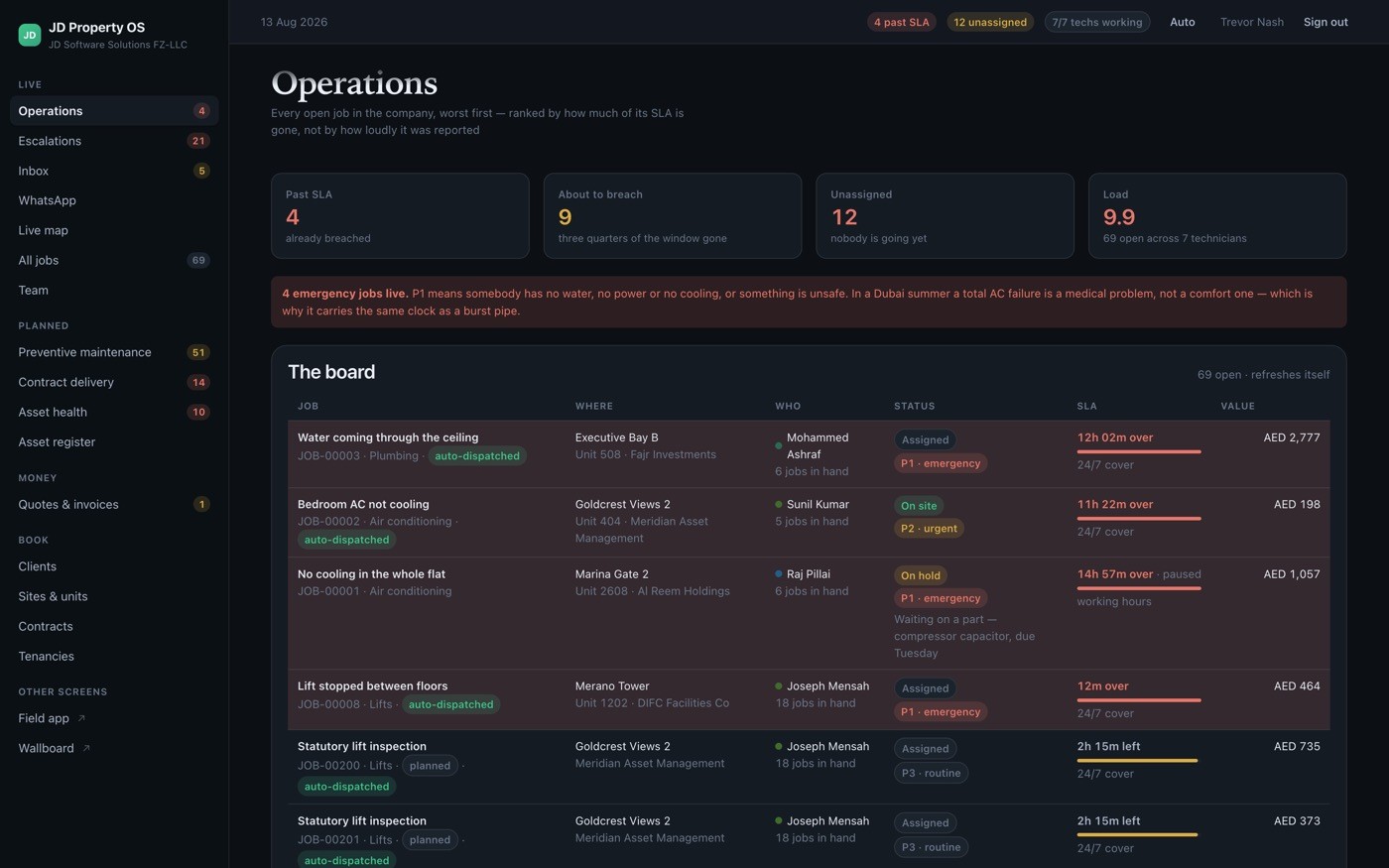1389x868 pixels.
Task: Click the Sign out link
Action: coord(1326,22)
